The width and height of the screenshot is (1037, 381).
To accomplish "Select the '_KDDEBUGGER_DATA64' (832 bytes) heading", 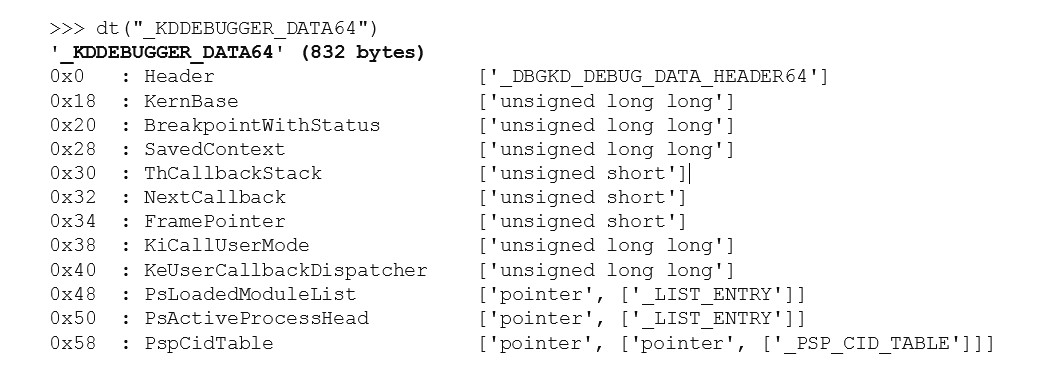I will 237,52.
